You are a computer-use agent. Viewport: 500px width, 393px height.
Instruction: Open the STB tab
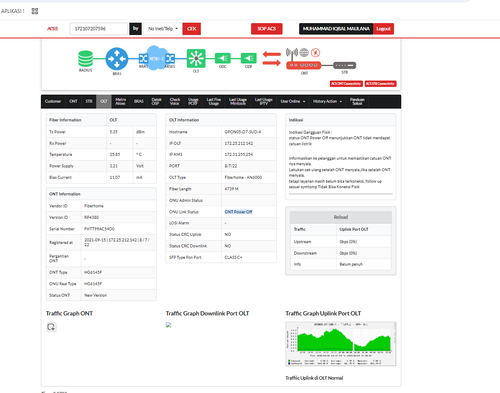(x=89, y=101)
